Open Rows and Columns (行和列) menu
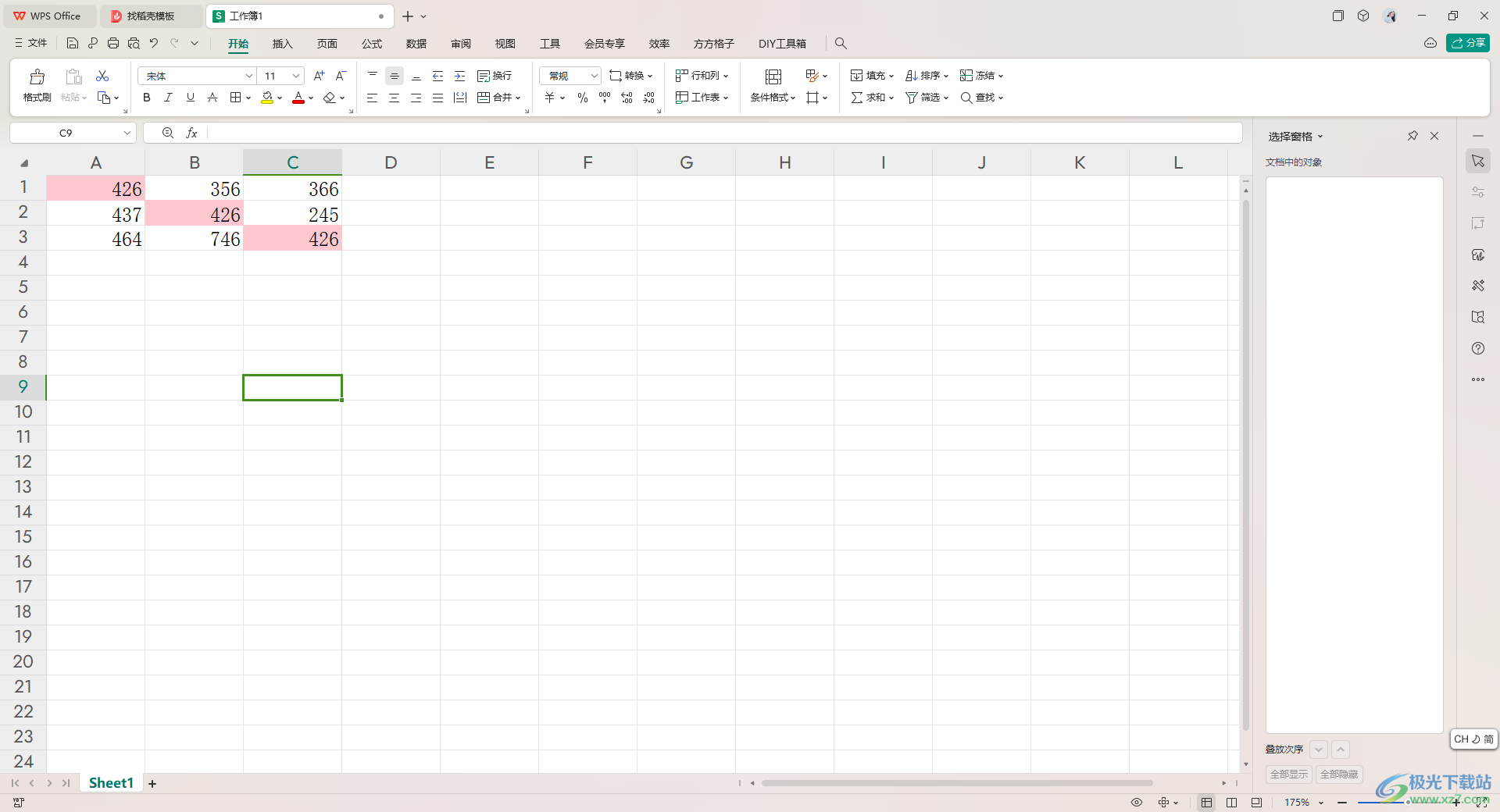1500x812 pixels. click(702, 76)
